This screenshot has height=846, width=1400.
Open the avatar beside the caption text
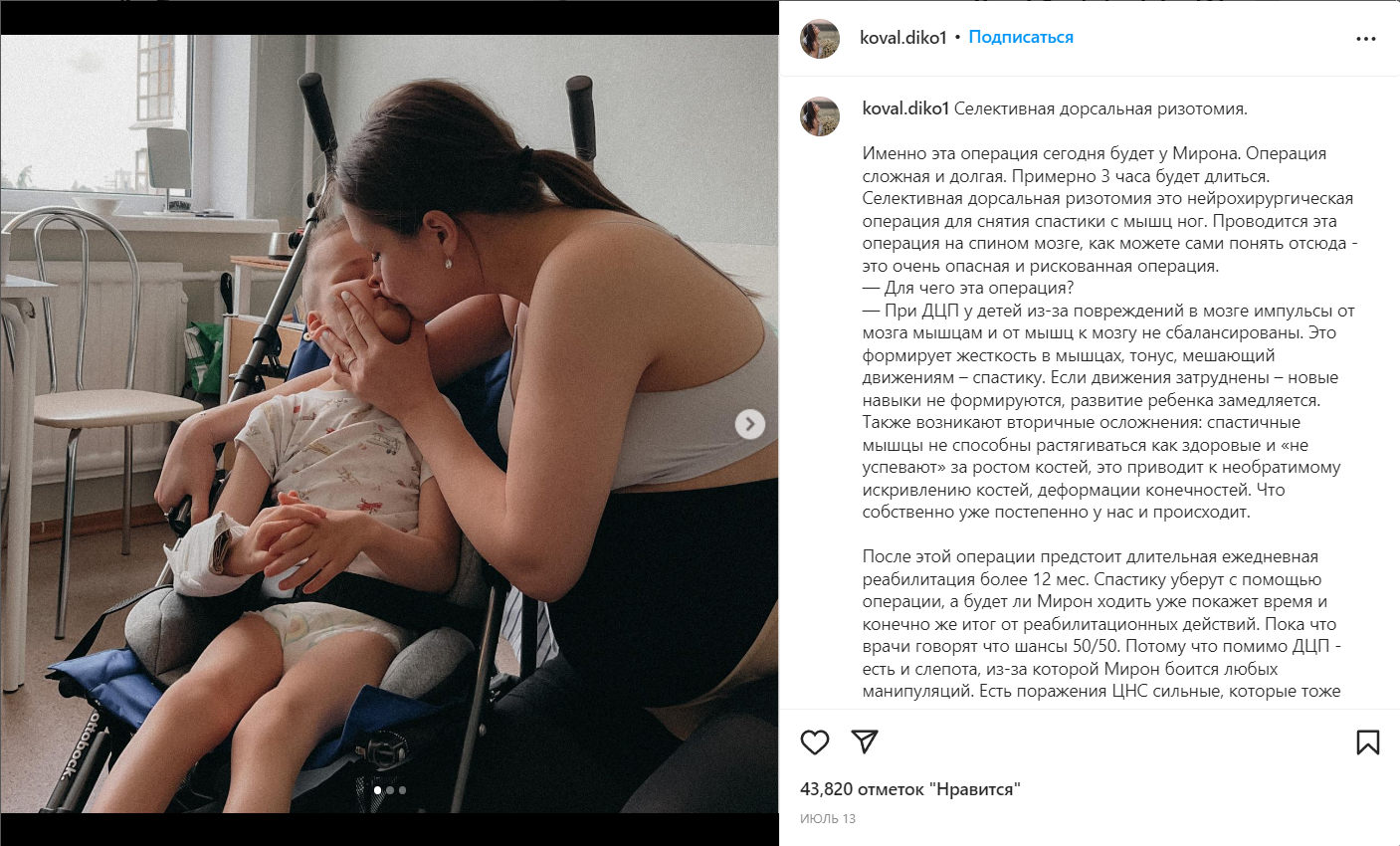coord(820,116)
